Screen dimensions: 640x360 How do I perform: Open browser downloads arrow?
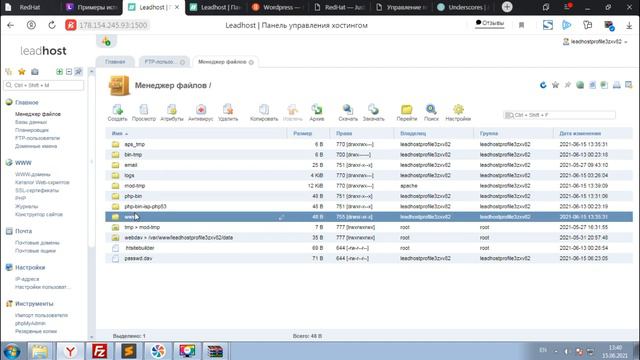[629, 25]
